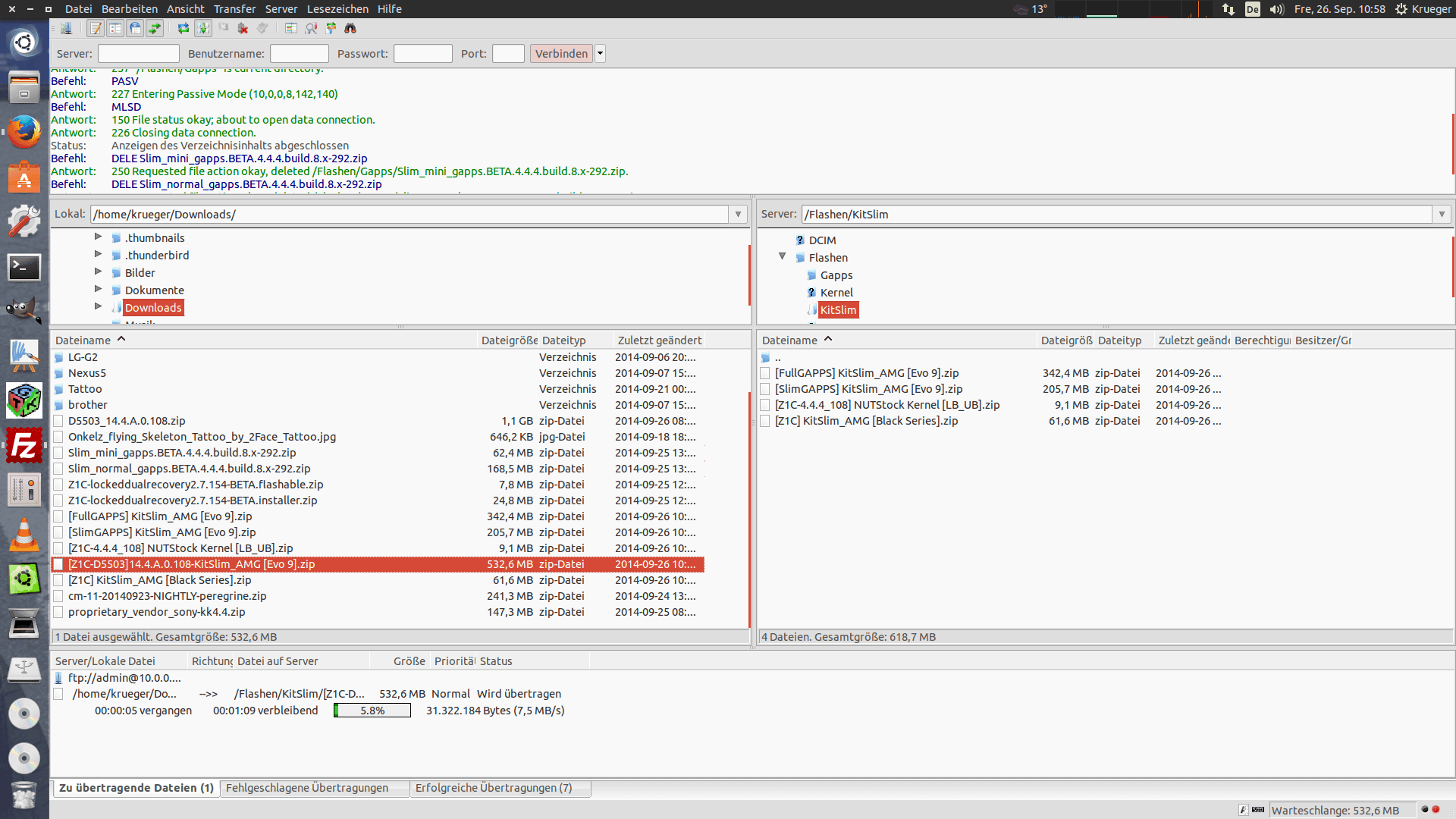Viewport: 1456px width, 819px height.
Task: Select Zu übertragende Dateien (1) tab
Action: pyautogui.click(x=136, y=788)
